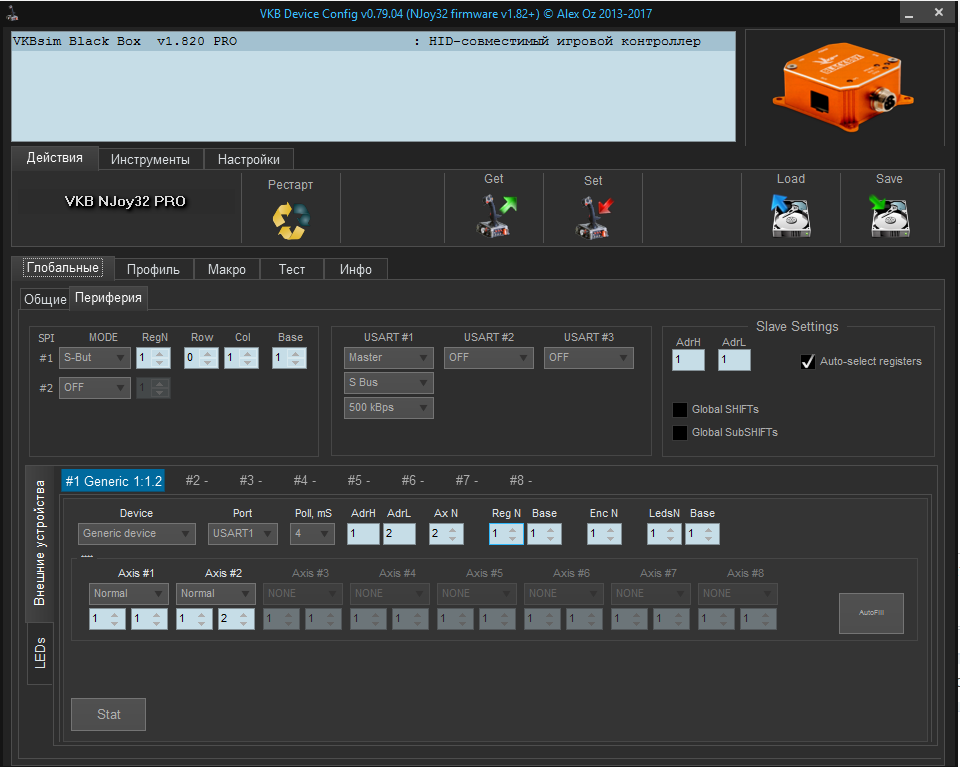The width and height of the screenshot is (960, 767).
Task: Toggle Auto-select registers checkbox
Action: pos(808,362)
